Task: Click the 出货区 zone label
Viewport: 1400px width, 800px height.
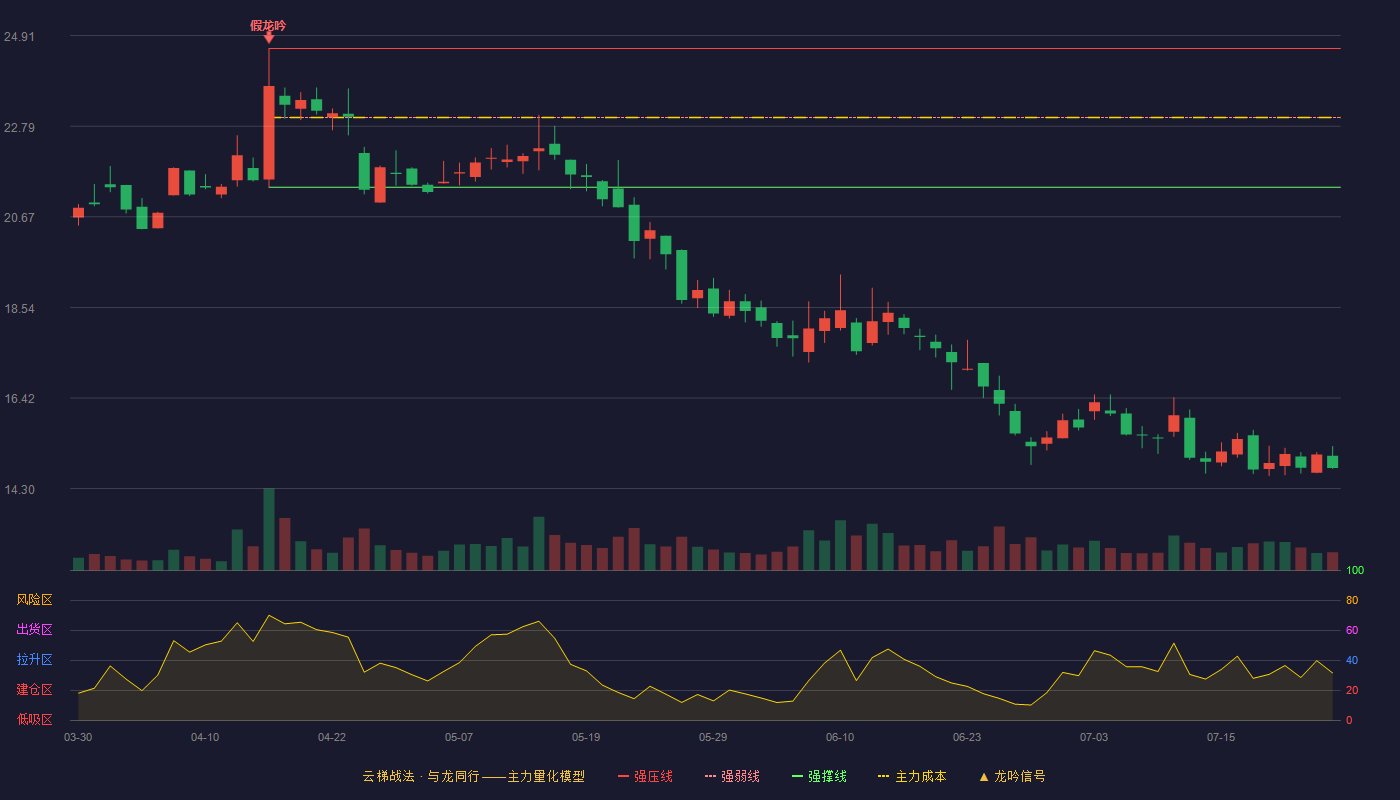Action: [34, 630]
